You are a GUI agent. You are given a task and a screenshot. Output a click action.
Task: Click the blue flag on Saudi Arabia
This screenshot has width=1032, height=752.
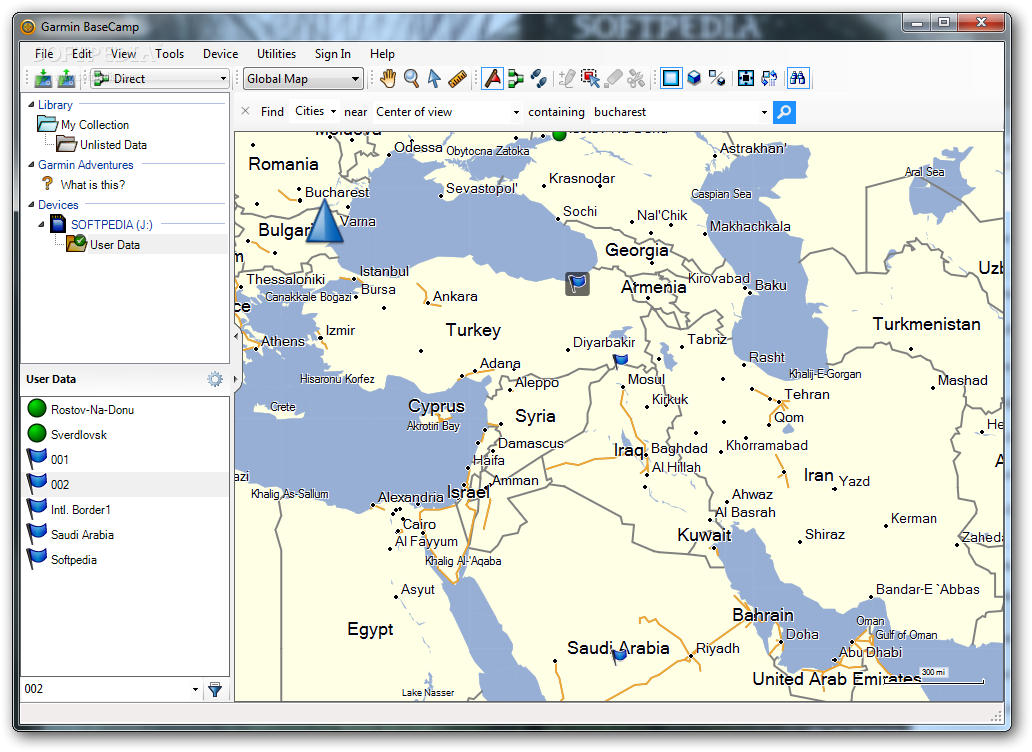[619, 655]
